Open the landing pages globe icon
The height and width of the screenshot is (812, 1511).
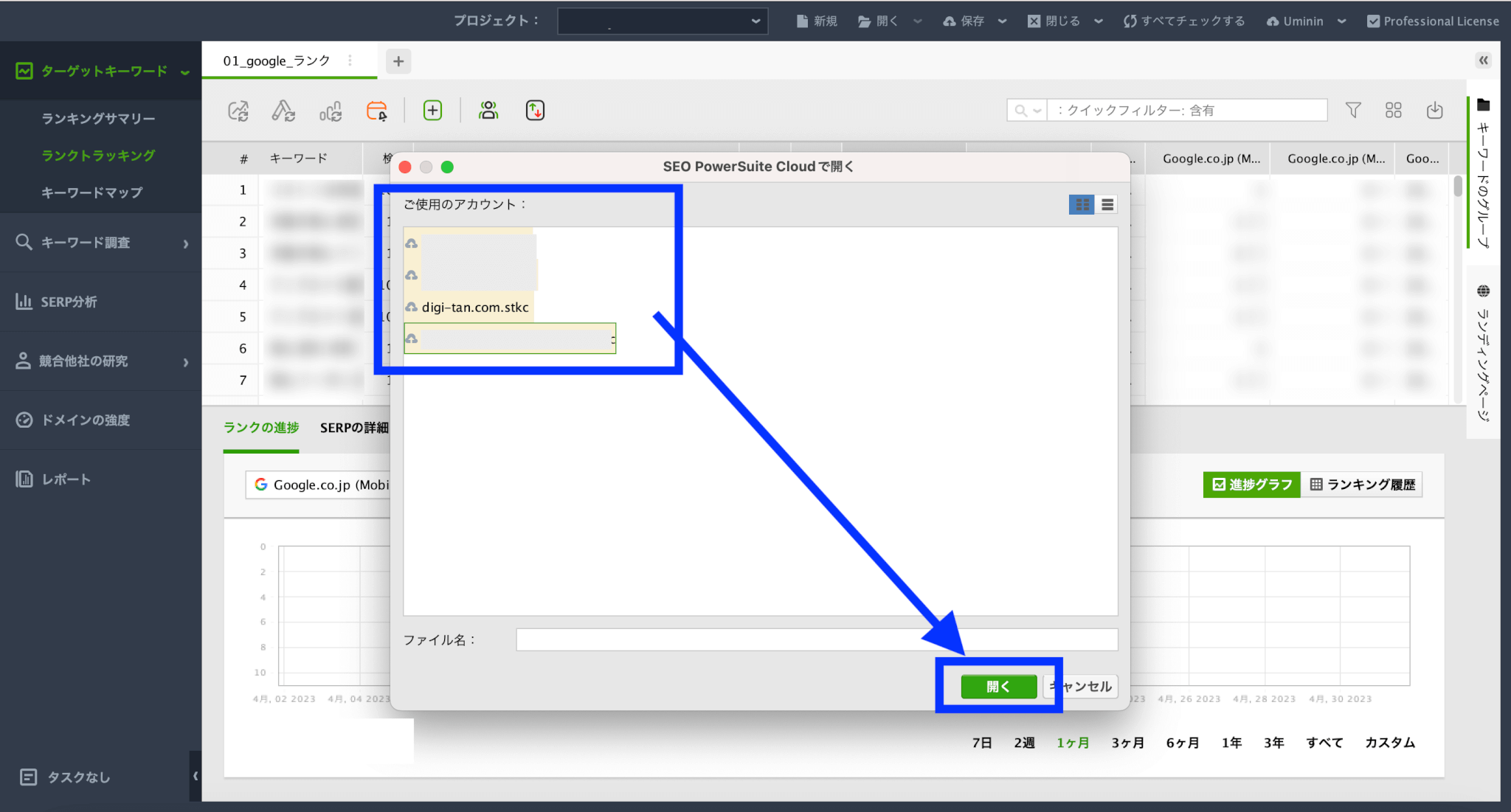pos(1484,291)
